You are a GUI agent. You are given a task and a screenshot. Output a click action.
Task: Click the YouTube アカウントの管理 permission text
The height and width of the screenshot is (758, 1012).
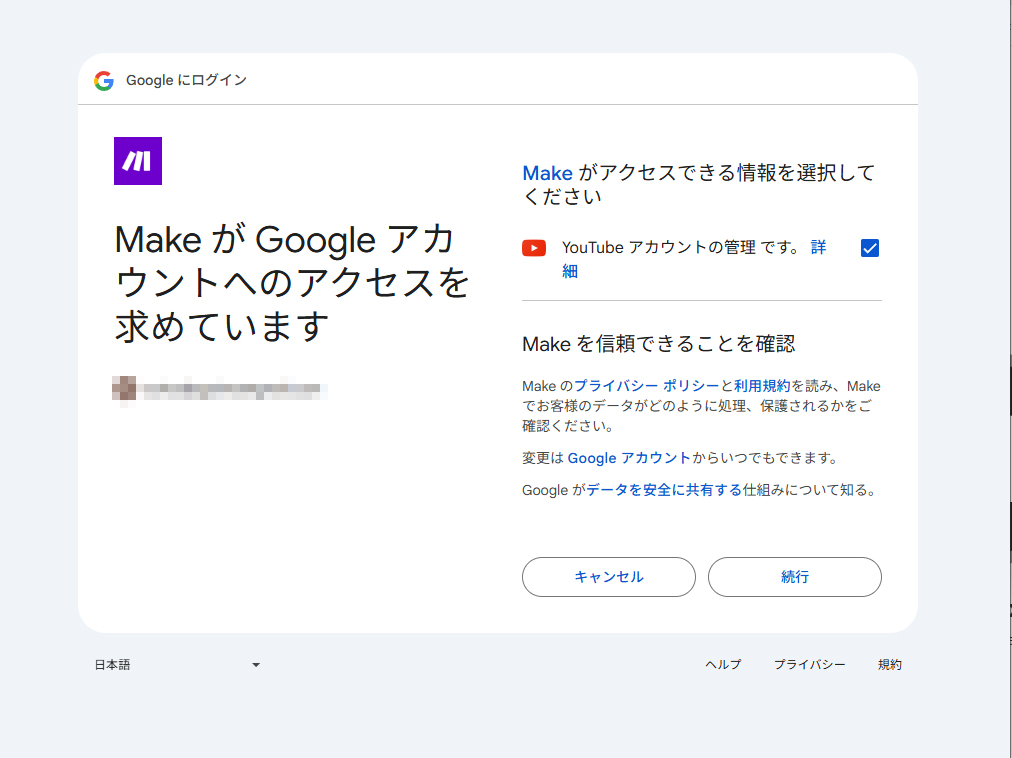tap(659, 248)
